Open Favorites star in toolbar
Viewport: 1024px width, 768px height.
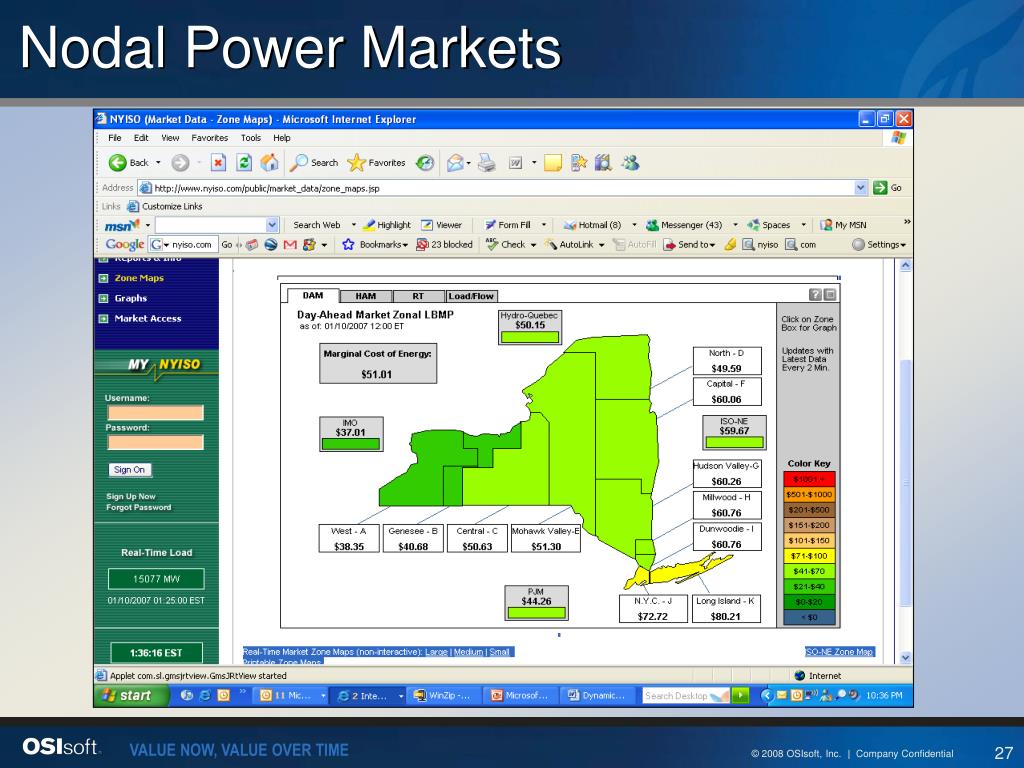pyautogui.click(x=376, y=163)
